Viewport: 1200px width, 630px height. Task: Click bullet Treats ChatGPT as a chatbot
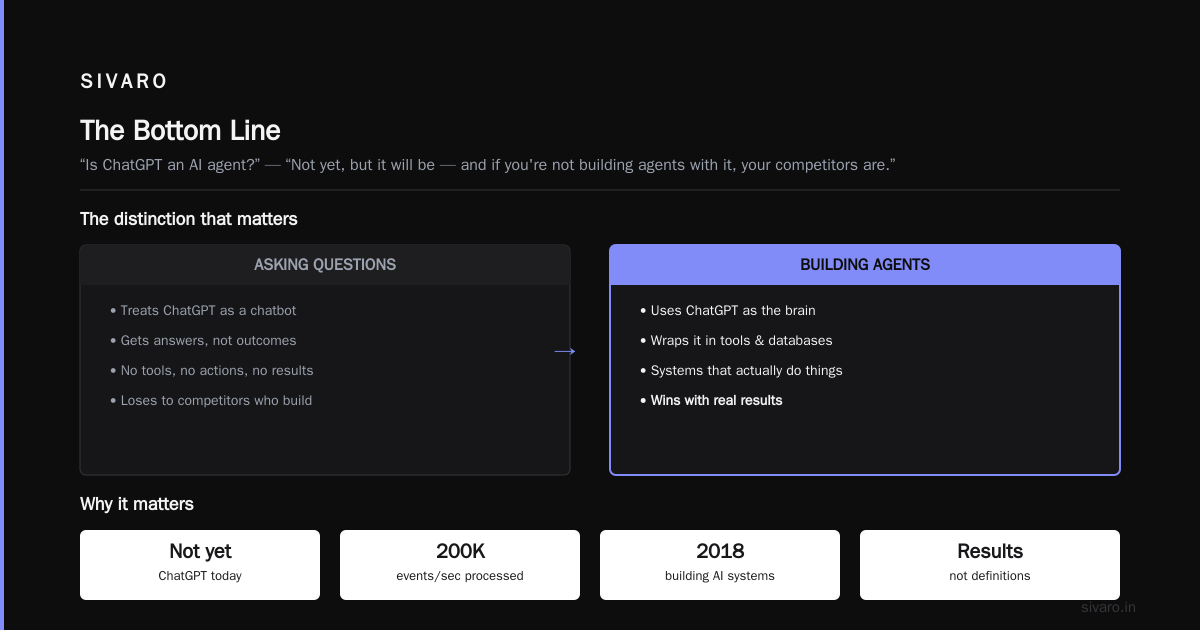pyautogui.click(x=203, y=311)
